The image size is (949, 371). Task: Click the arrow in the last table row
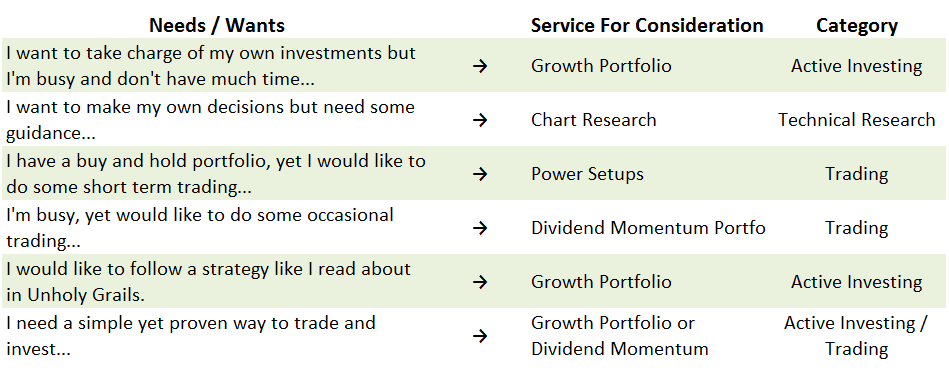pyautogui.click(x=480, y=336)
